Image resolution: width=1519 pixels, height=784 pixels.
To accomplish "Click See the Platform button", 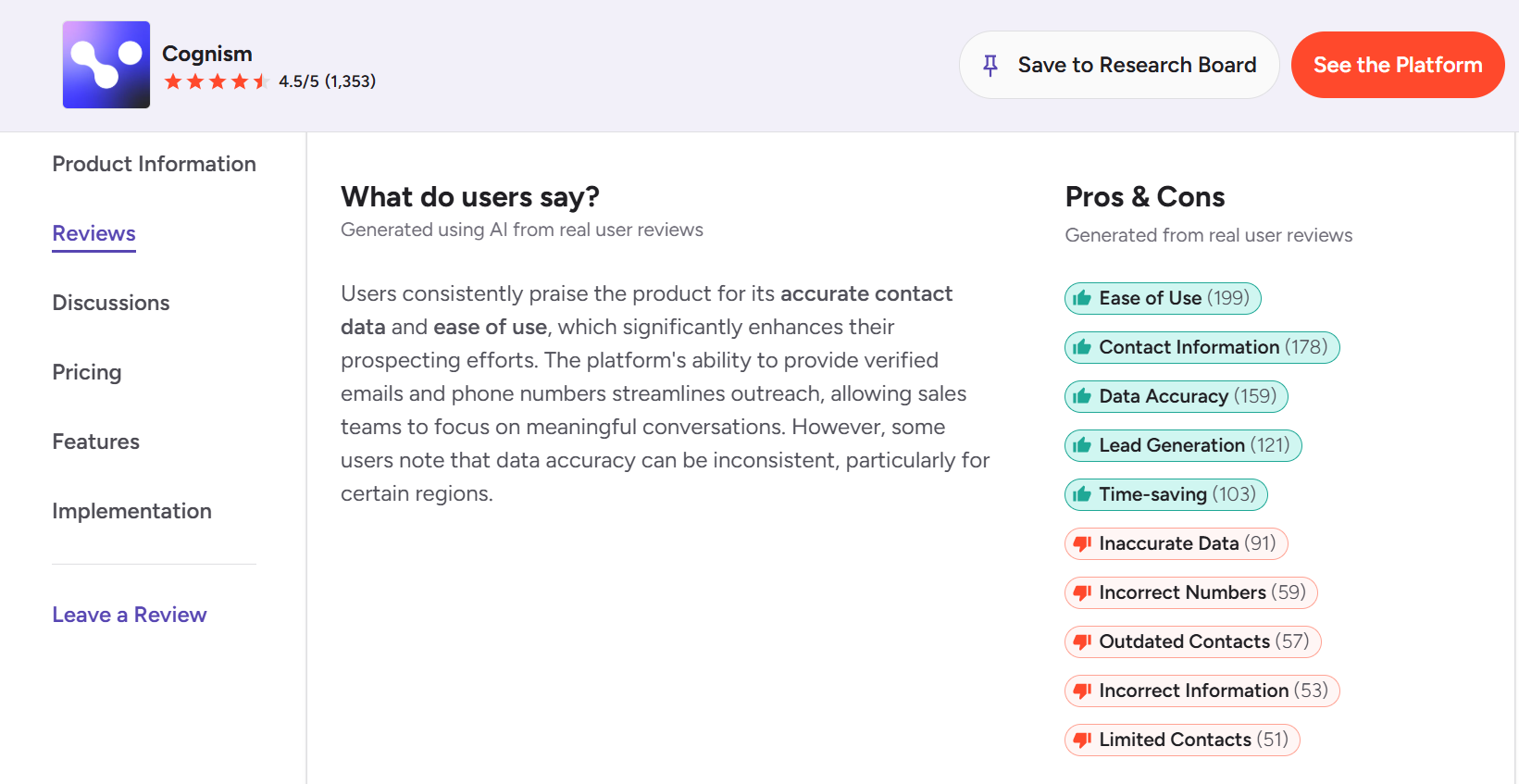I will (x=1398, y=65).
